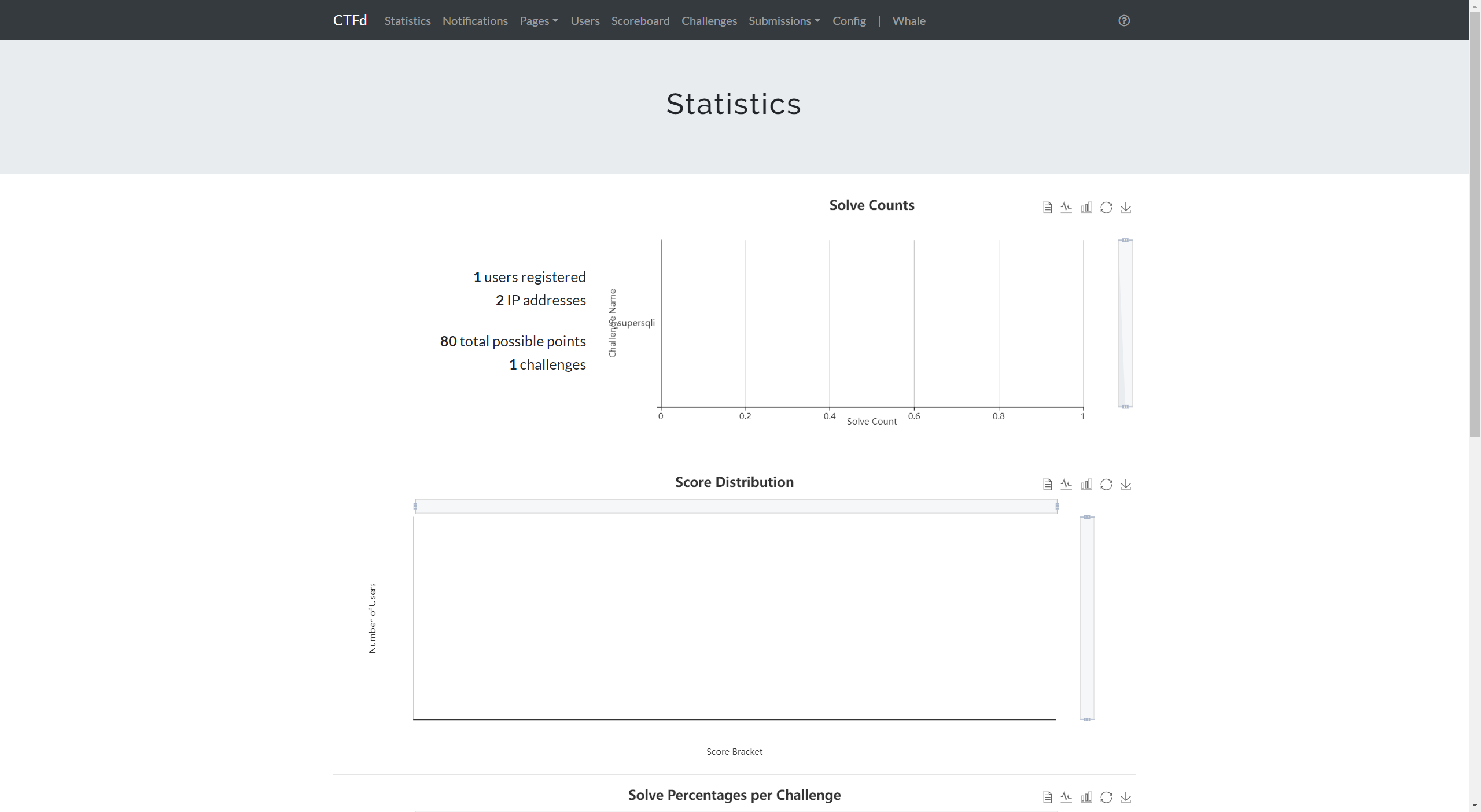Download Solve Percentages chart as image
Screen dimensions: 1481x812
click(x=1125, y=797)
